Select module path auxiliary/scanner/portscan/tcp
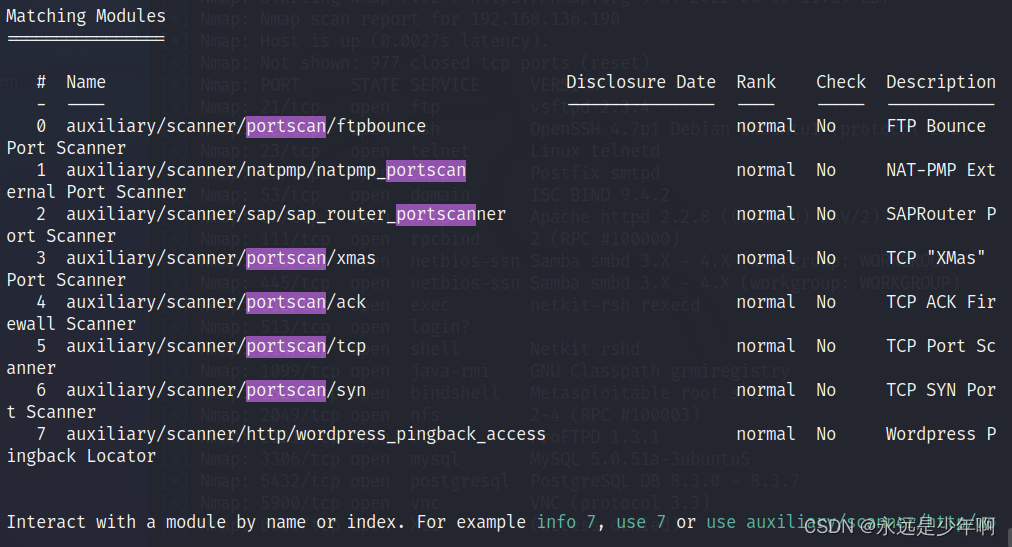The image size is (1012, 547). pyautogui.click(x=216, y=346)
